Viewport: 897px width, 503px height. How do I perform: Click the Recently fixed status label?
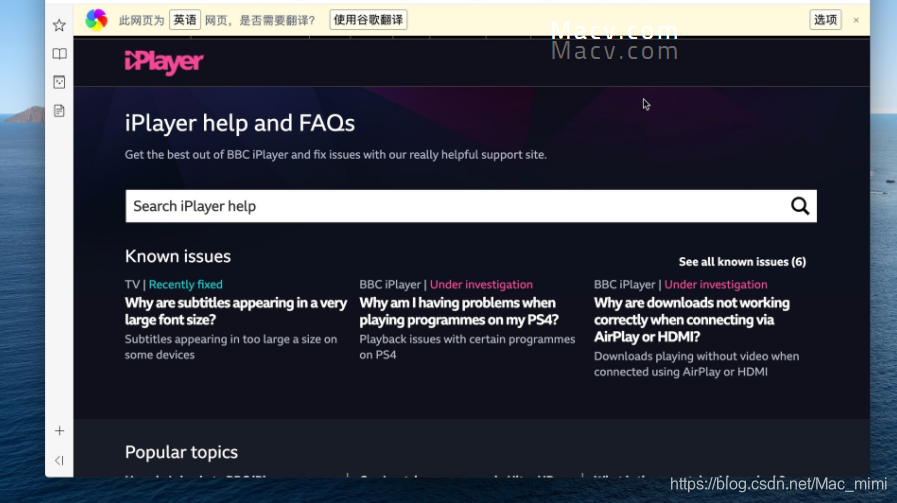pos(185,284)
